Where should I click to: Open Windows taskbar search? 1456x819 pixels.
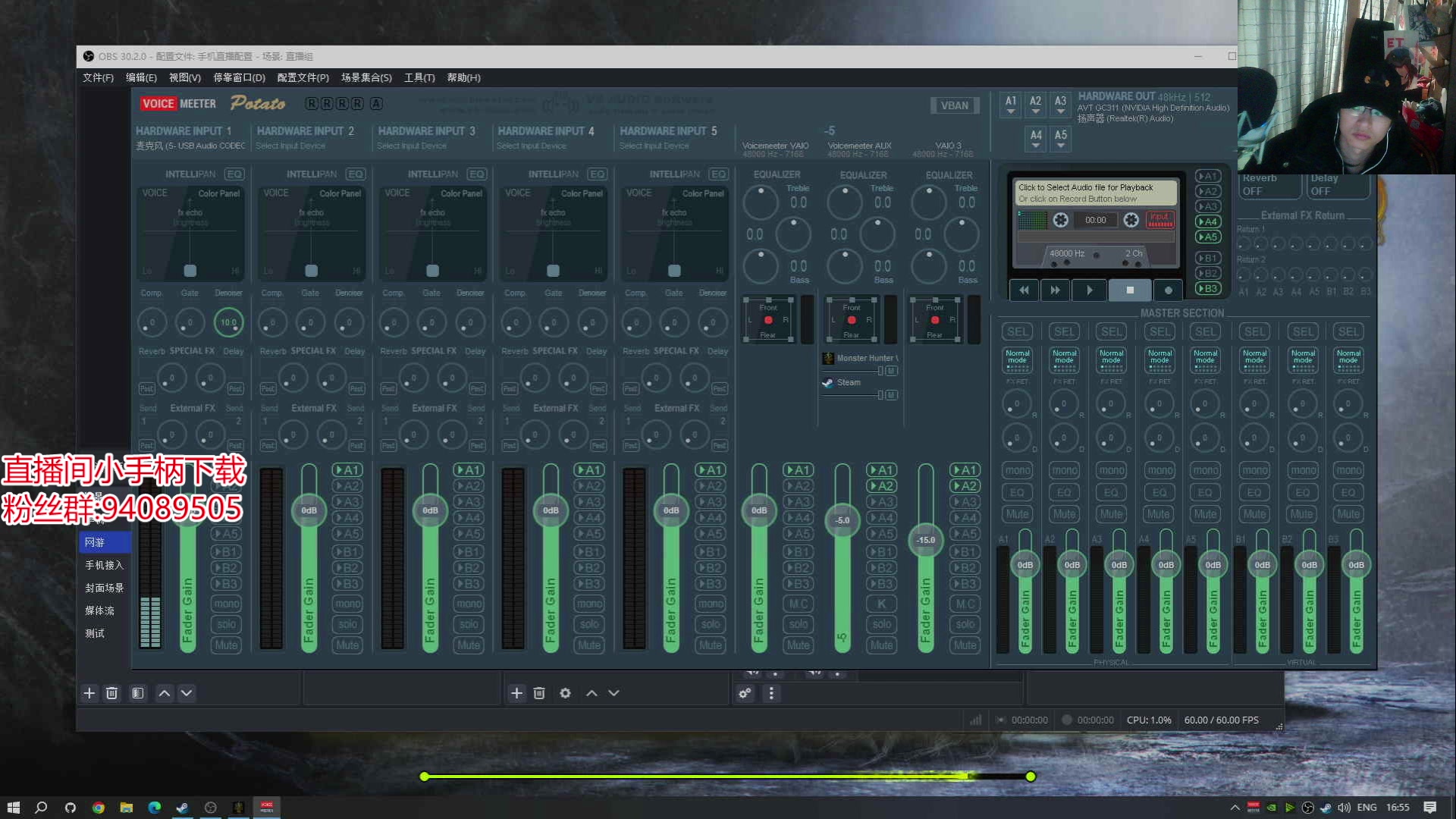click(x=41, y=808)
